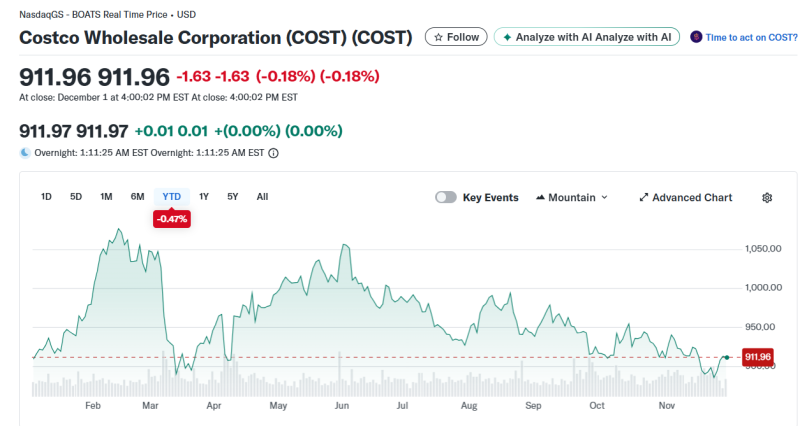Click the purple Time to act icon
The width and height of the screenshot is (800, 426).
tap(696, 37)
